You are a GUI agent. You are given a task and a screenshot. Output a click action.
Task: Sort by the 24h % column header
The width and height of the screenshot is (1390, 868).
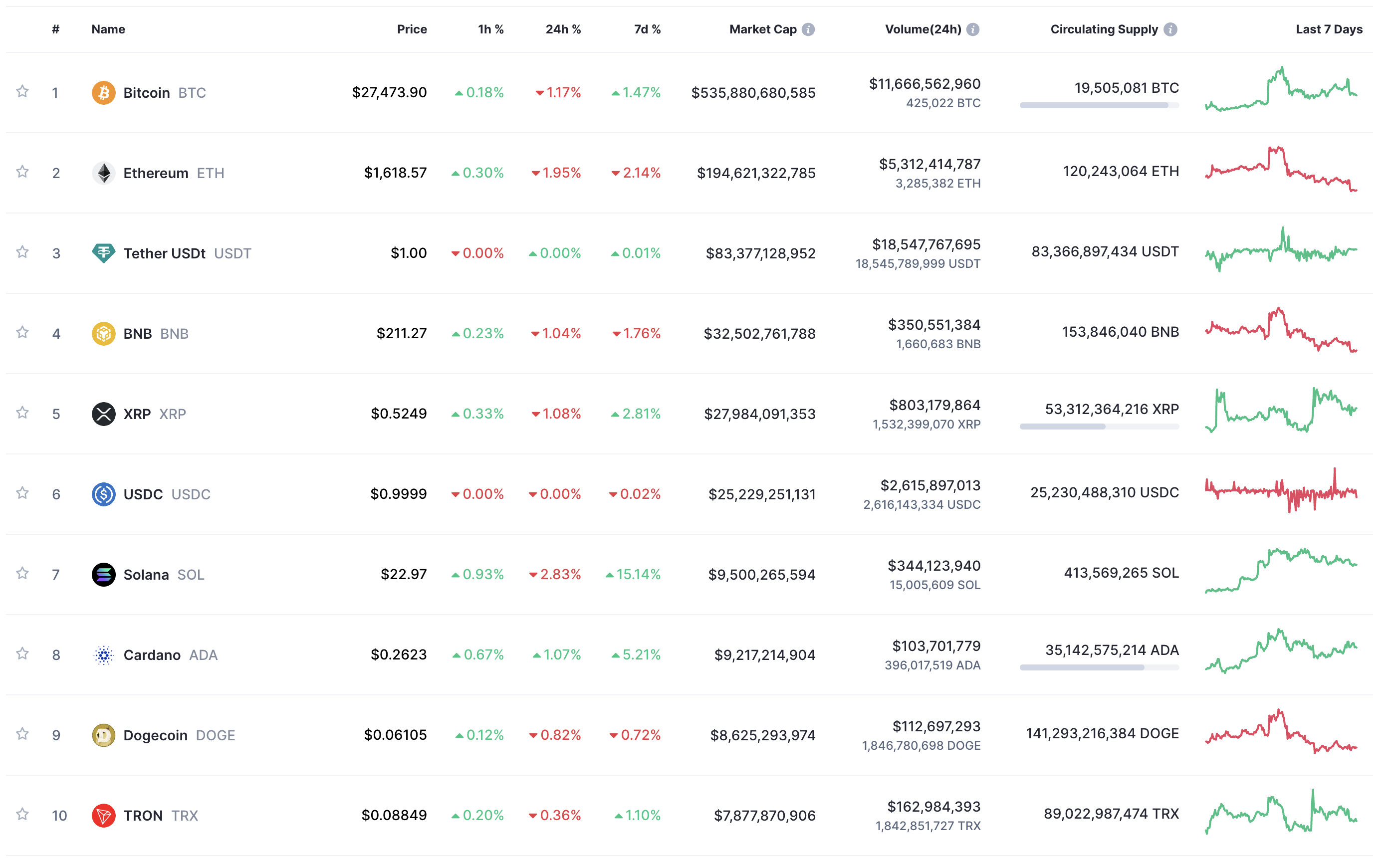tap(563, 29)
